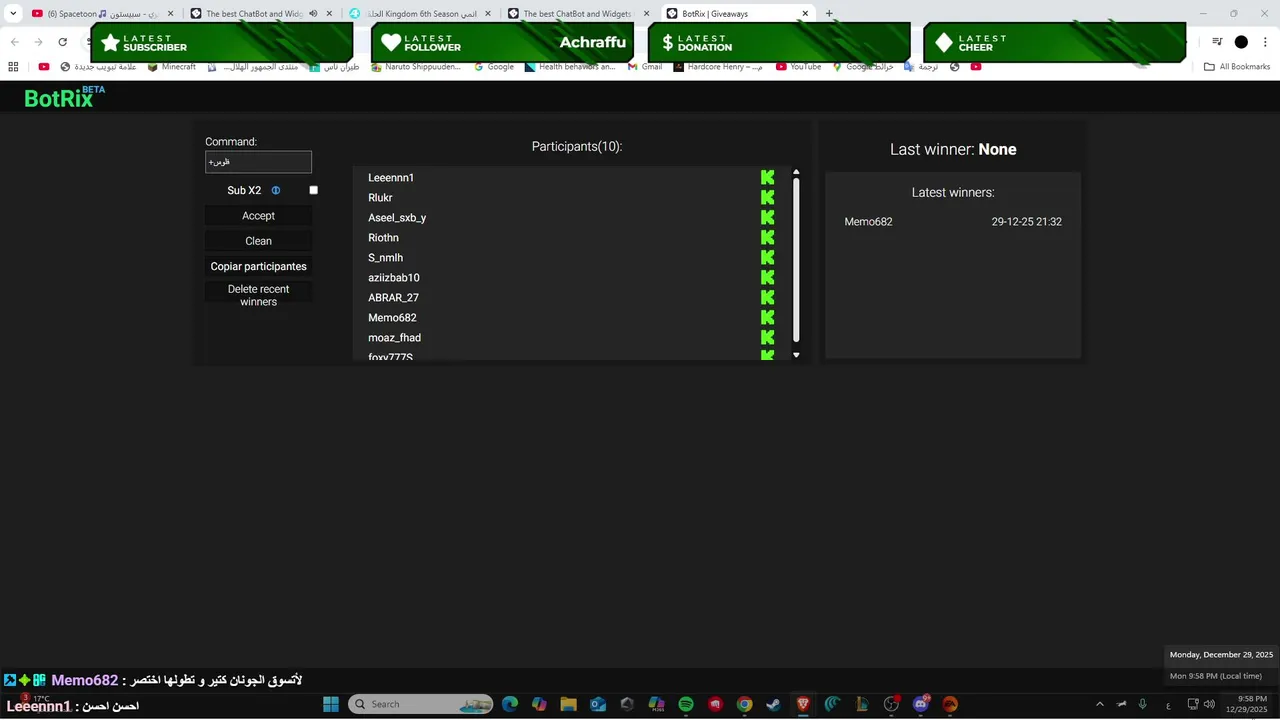The height and width of the screenshot is (720, 1280).
Task: Open the YouTube bookmark
Action: (798, 67)
